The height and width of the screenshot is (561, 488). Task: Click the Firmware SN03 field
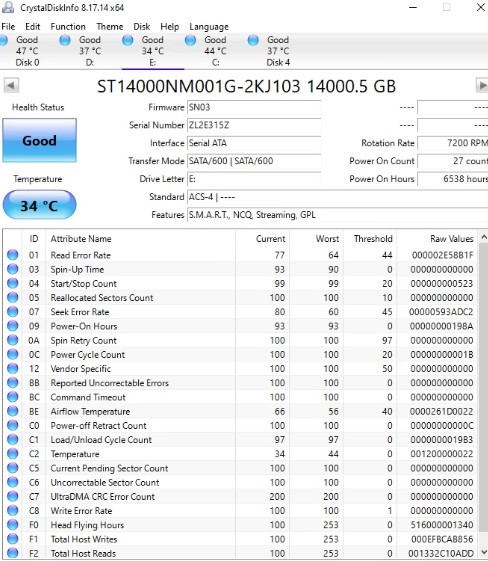254,107
